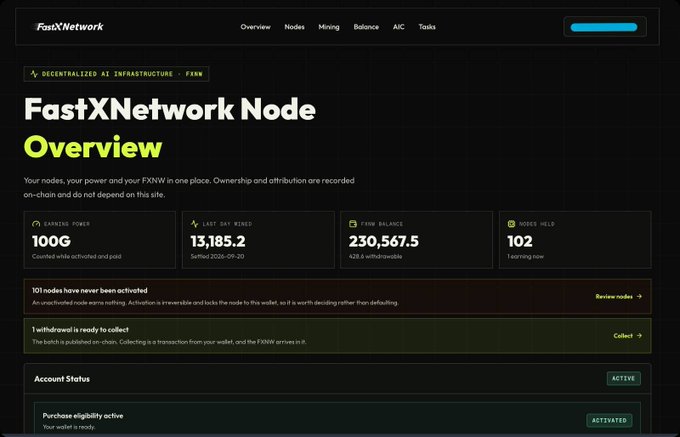Select the 100G earning power value
680x437 pixels.
point(51,241)
